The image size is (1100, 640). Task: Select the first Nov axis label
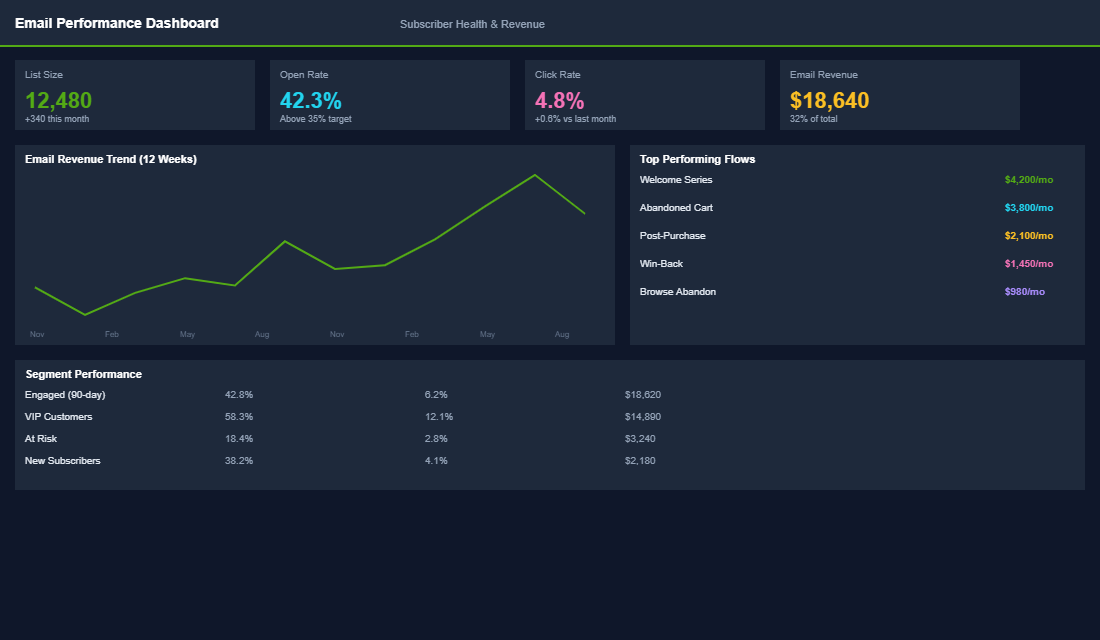click(x=37, y=334)
